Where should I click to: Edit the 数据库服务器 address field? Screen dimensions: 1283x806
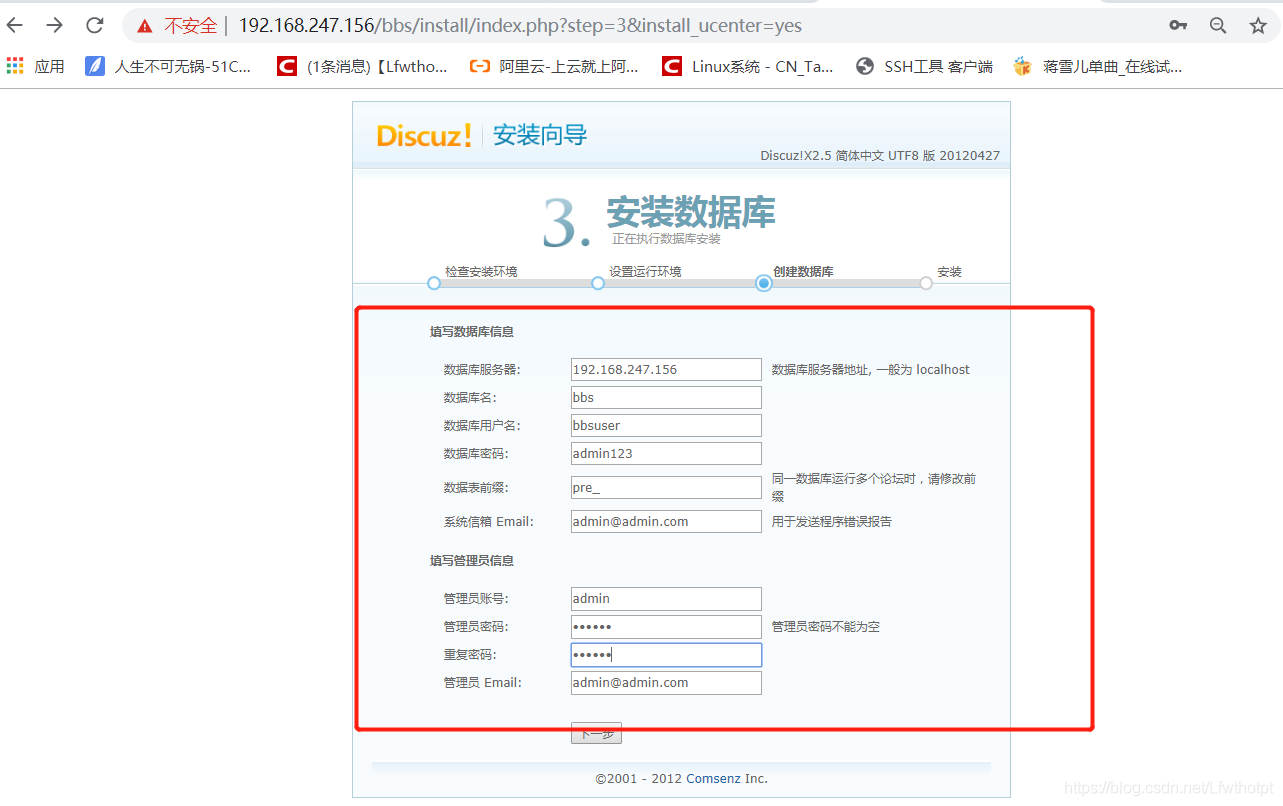666,369
